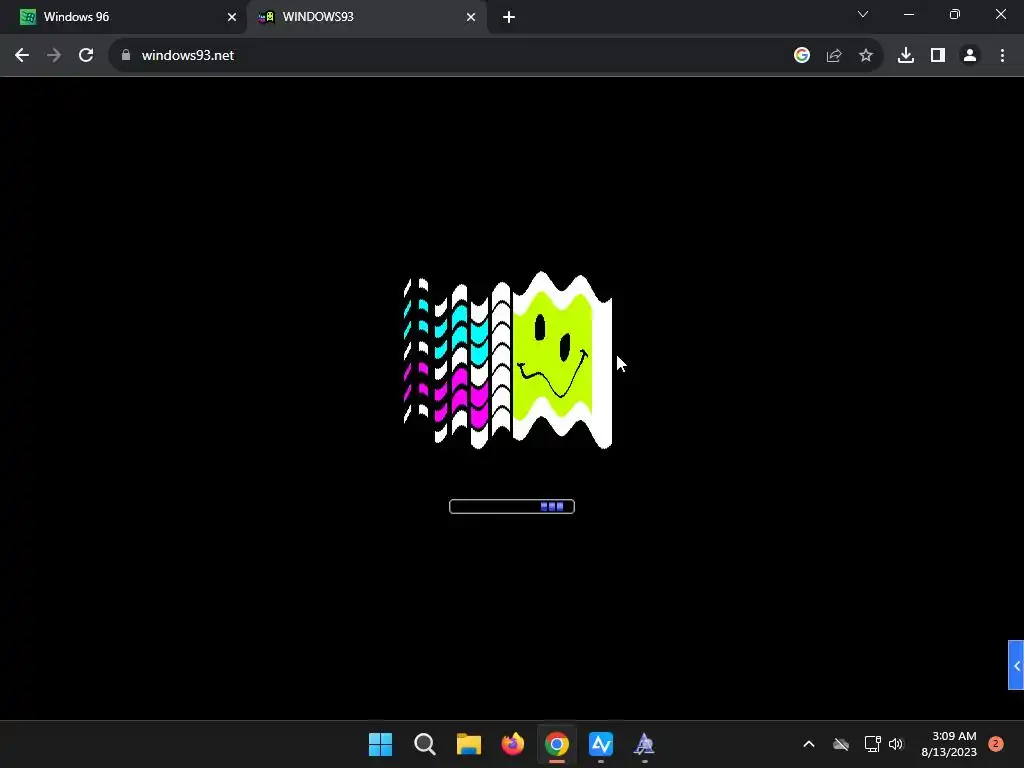Screen dimensions: 1024x768
Task: Open a new browser tab
Action: click(x=509, y=17)
